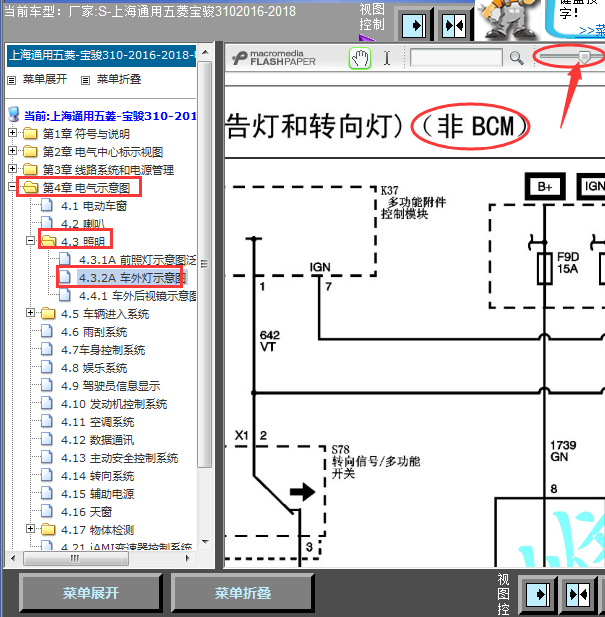Screen dimensions: 605x617
Task: Click the zoom slider thumb in FlashPaper toolbar
Action: pyautogui.click(x=585, y=57)
